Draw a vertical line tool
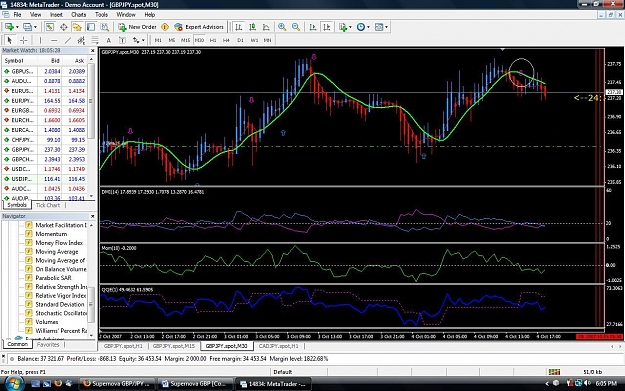625x391 pixels. [40, 40]
